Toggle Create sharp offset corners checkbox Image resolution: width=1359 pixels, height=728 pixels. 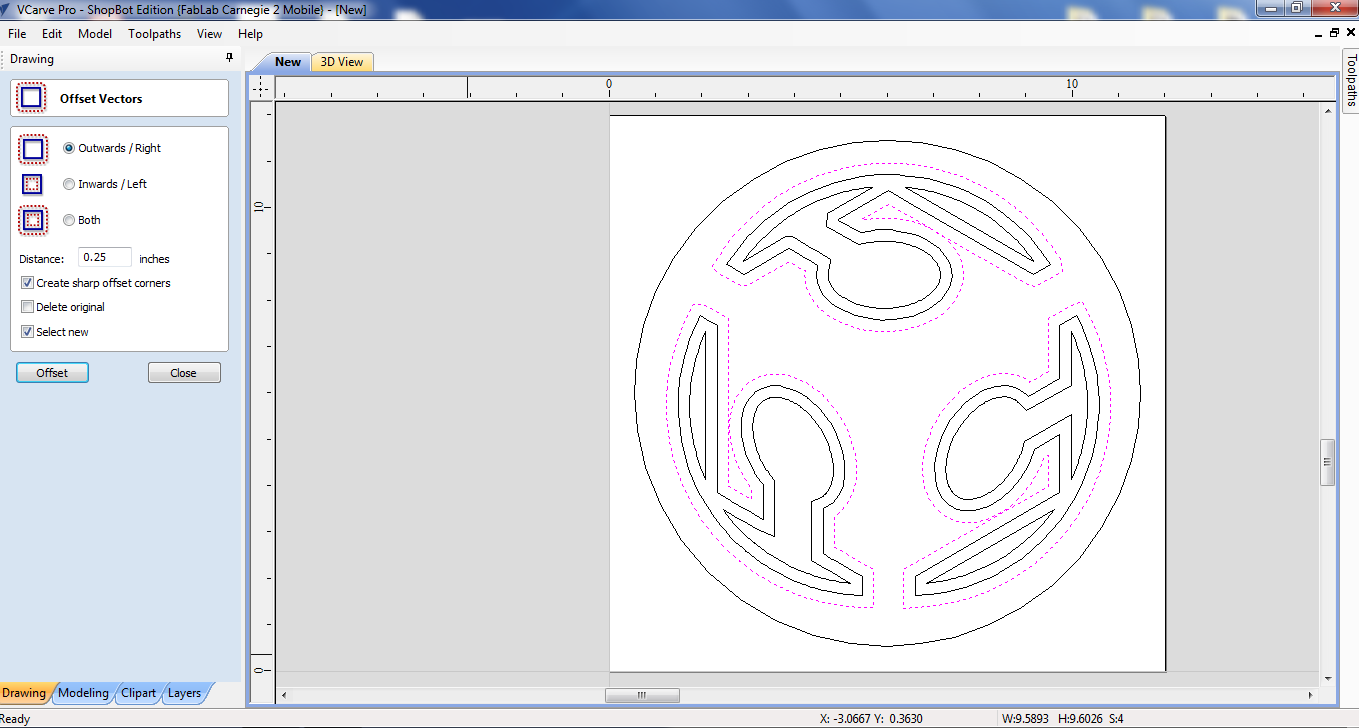click(x=28, y=283)
